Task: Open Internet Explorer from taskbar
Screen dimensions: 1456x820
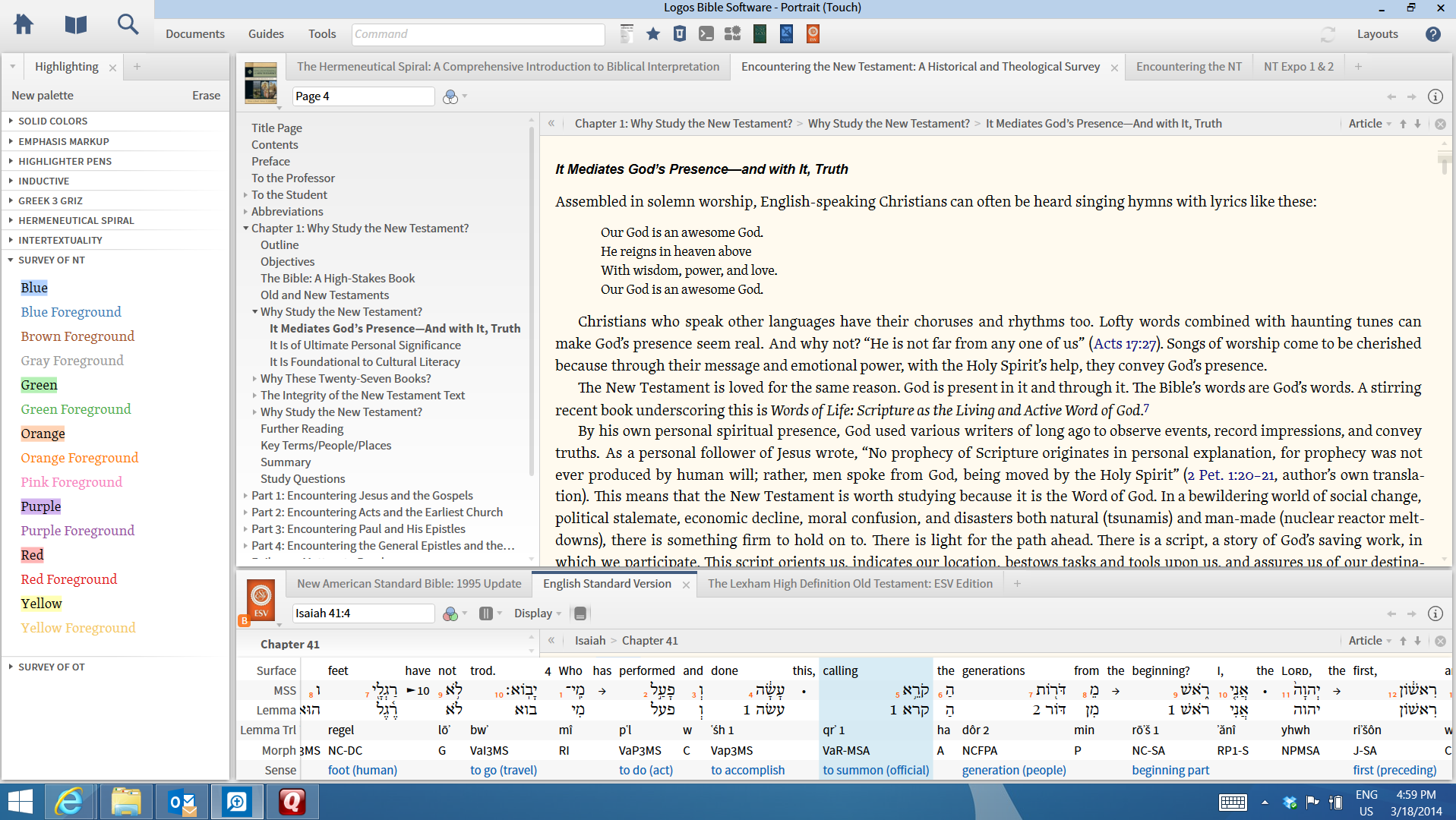Action: [x=70, y=802]
